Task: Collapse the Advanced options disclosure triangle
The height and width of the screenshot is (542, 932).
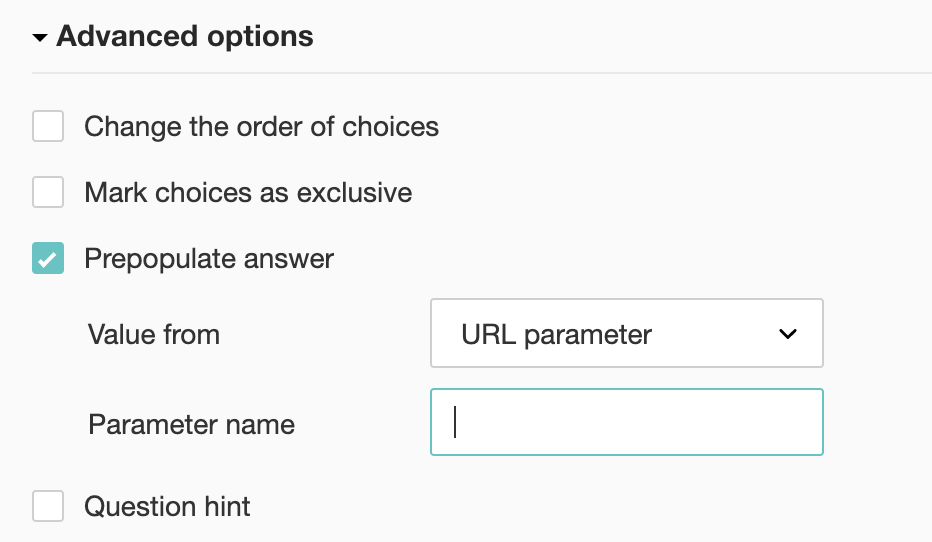Action: tap(40, 39)
